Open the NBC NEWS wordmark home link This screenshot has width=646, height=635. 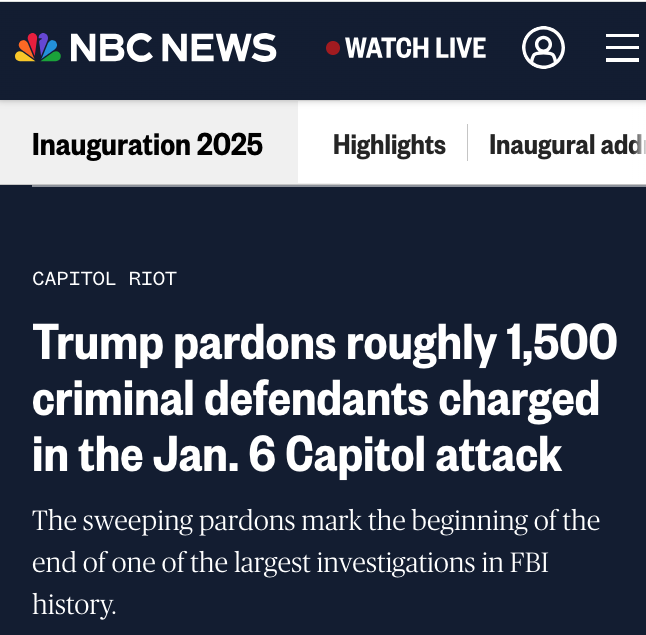pyautogui.click(x=173, y=48)
